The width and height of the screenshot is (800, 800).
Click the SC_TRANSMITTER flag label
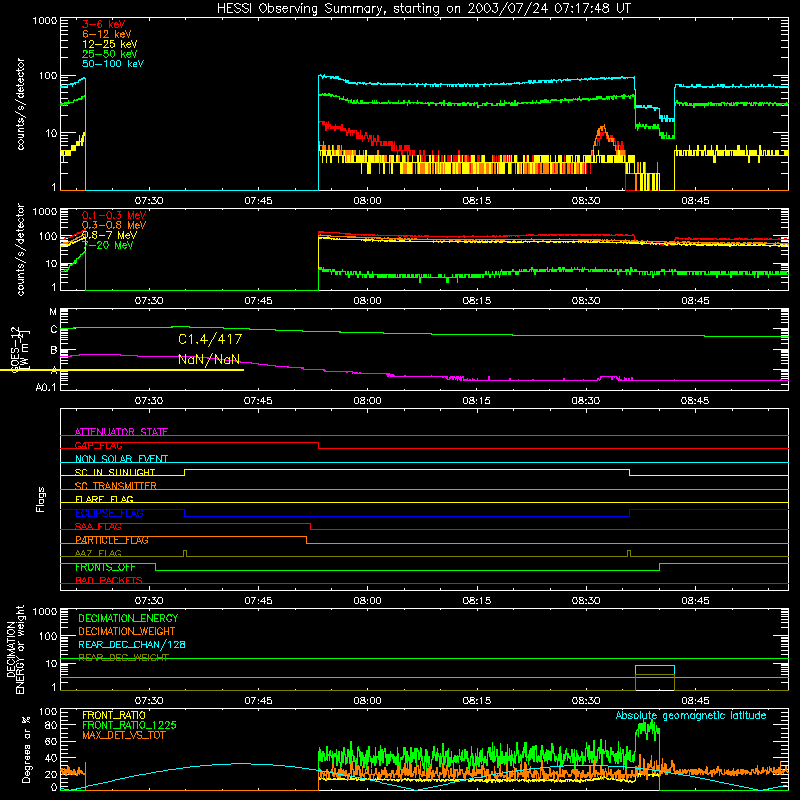pos(116,486)
